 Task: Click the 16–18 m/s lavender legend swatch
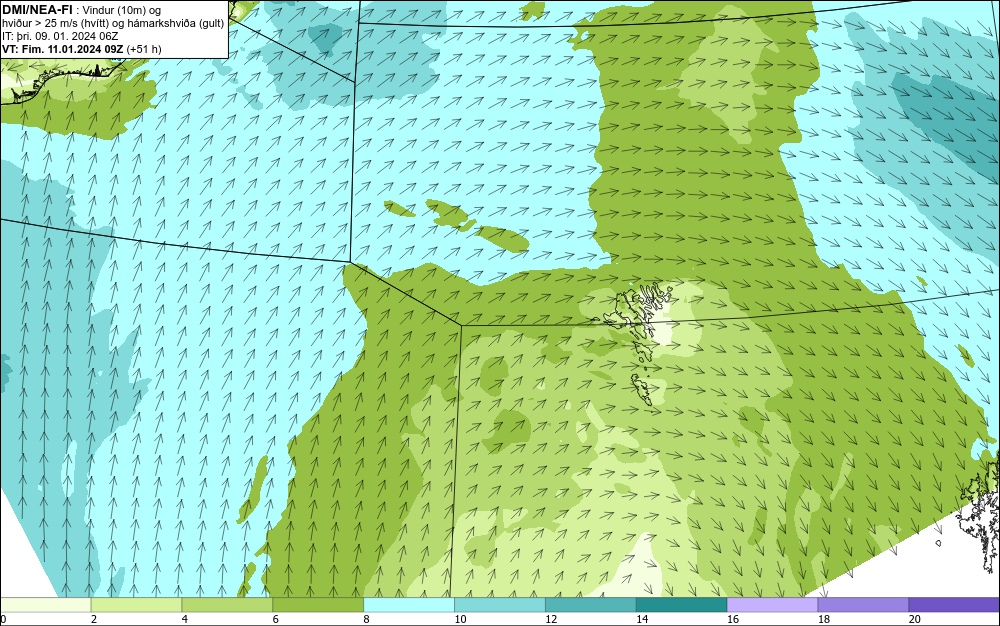(772, 604)
